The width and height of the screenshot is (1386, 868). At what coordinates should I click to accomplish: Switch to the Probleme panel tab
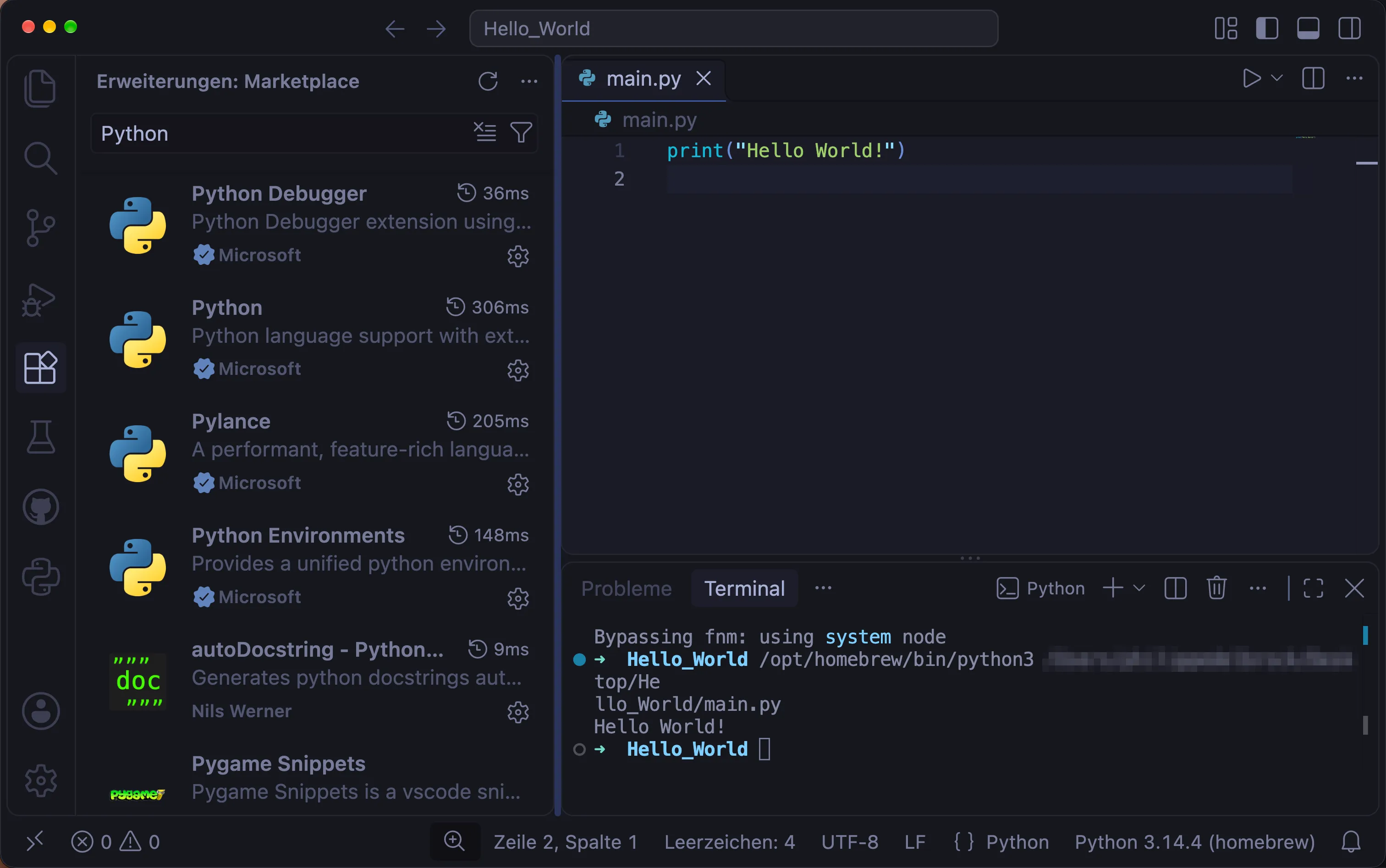click(627, 588)
